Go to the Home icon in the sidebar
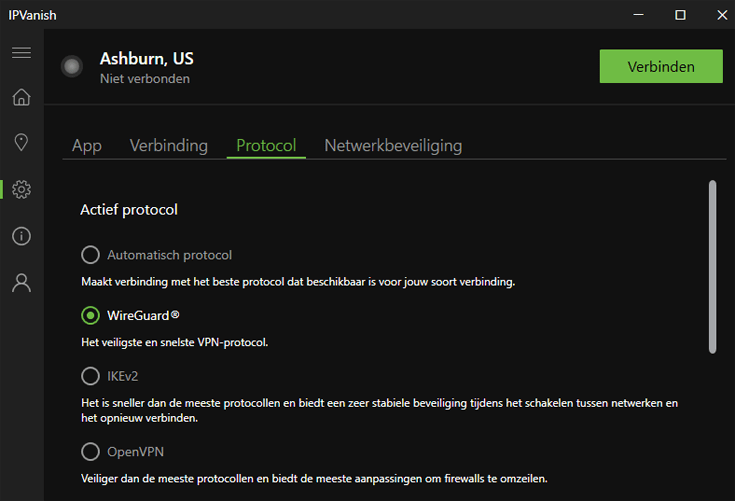The height and width of the screenshot is (501, 735). pyautogui.click(x=22, y=97)
